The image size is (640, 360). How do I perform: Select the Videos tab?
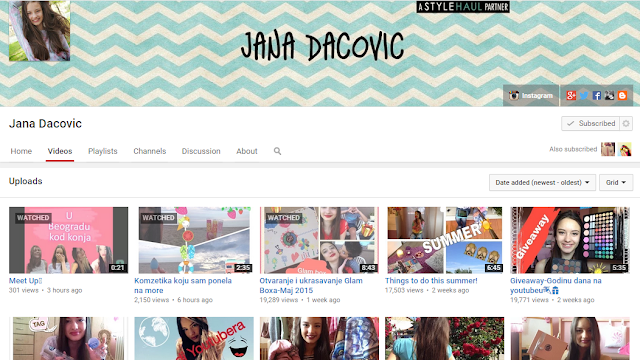(60, 151)
